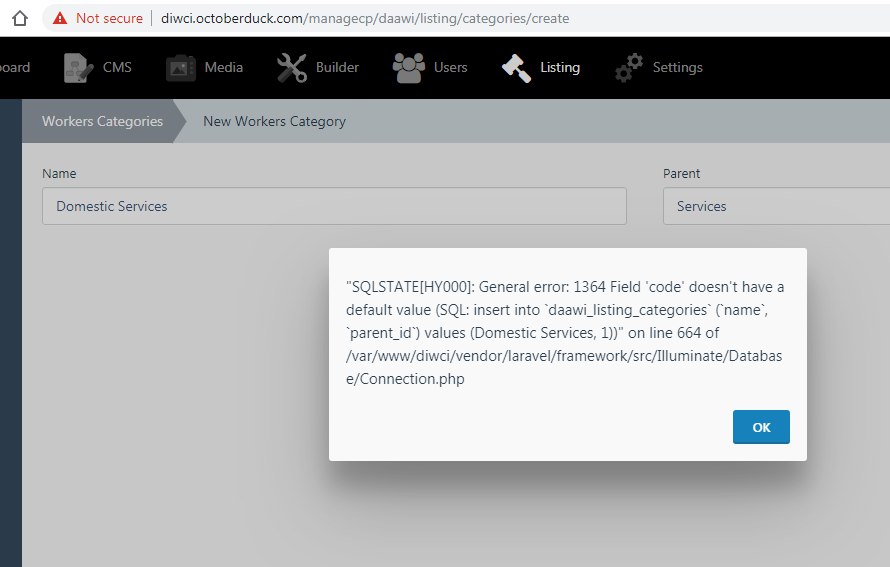Click the Name field label
890x567 pixels.
[x=59, y=174]
